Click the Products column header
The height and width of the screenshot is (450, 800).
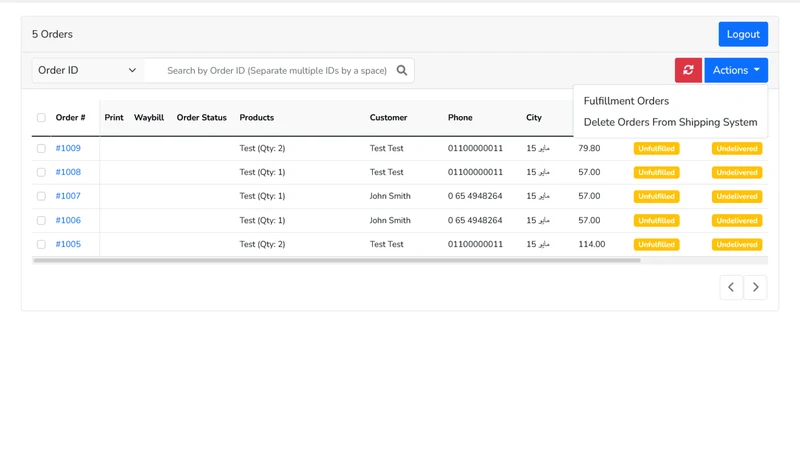[257, 117]
